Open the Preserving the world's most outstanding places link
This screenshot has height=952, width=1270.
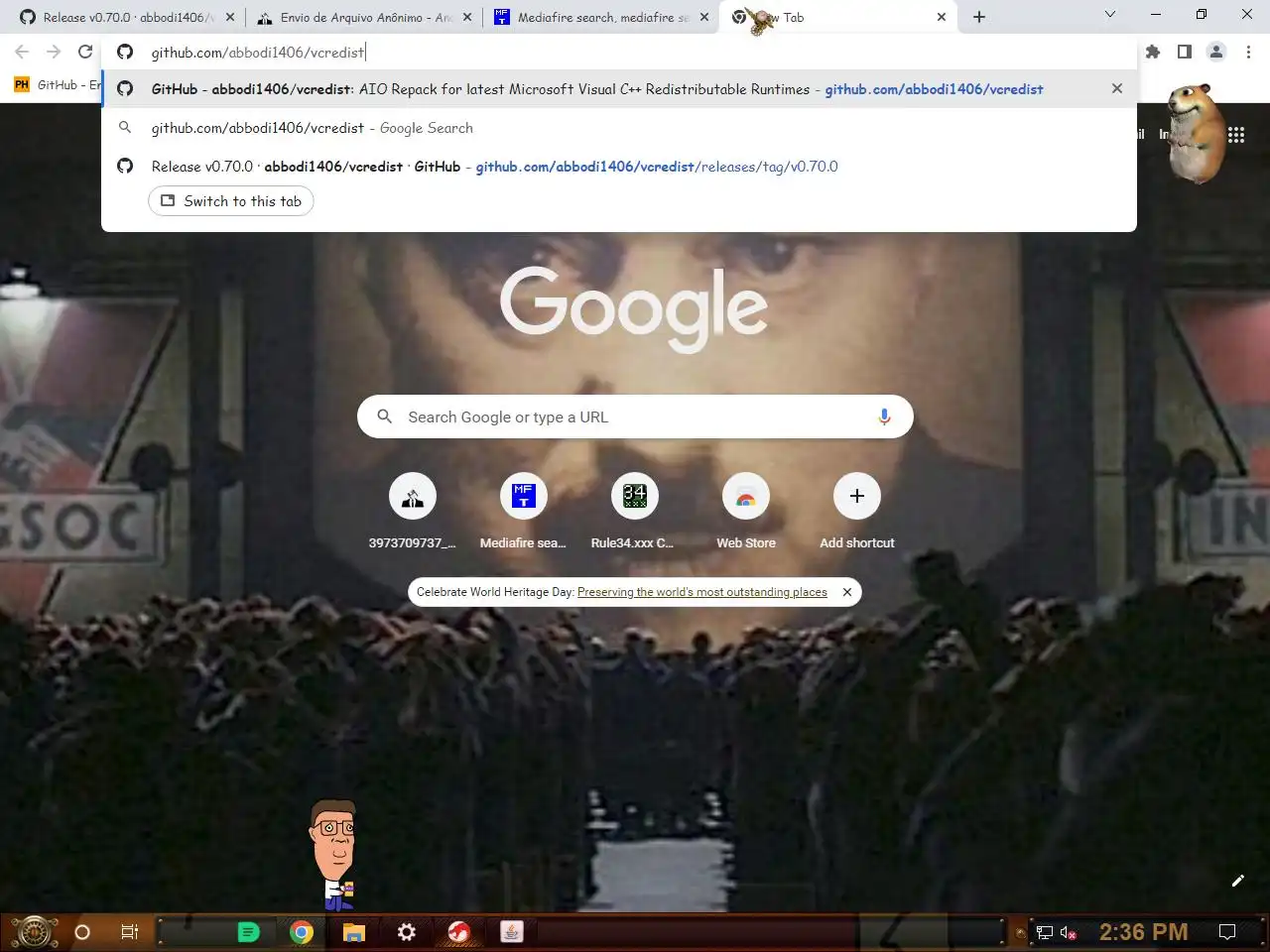pyautogui.click(x=702, y=592)
